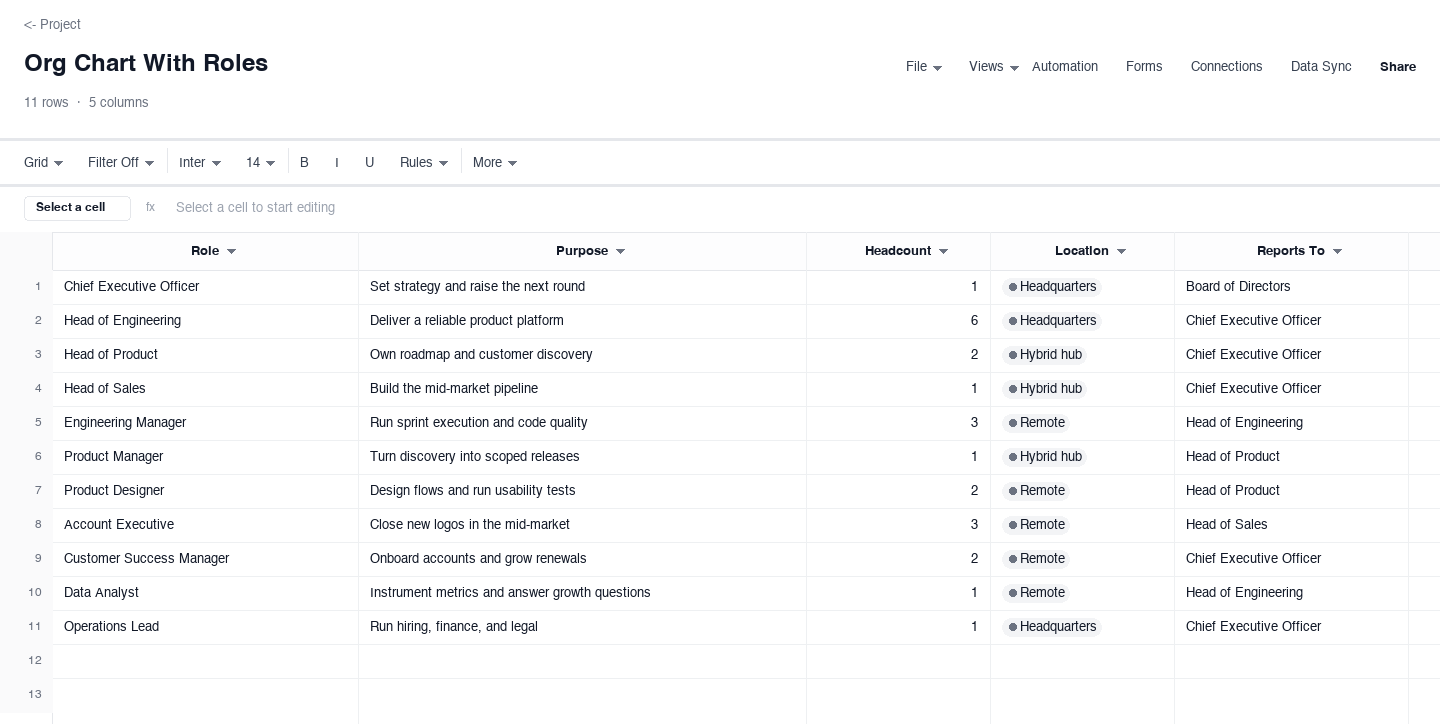
Task: Open the Forms menu item
Action: pyautogui.click(x=1144, y=67)
